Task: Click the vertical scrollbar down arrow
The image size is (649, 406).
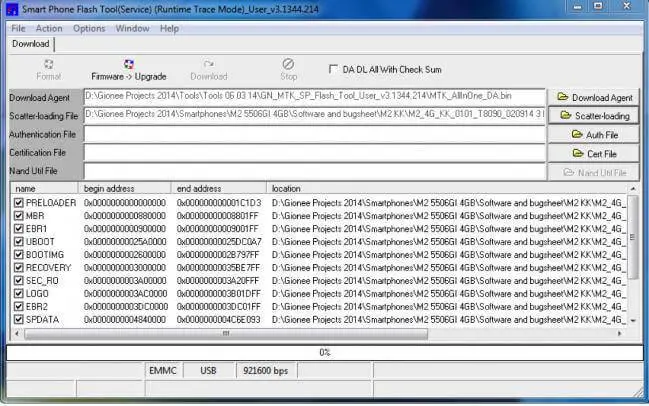Action: point(633,320)
